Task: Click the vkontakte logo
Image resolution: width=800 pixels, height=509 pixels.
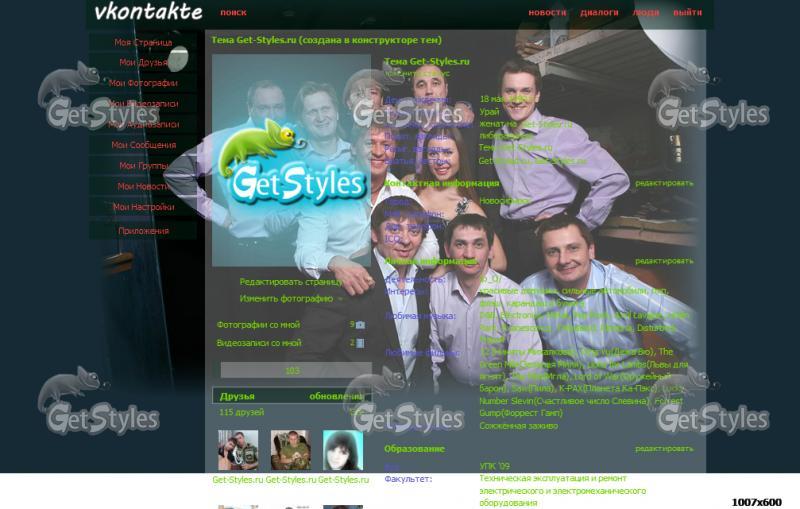Action: (148, 13)
